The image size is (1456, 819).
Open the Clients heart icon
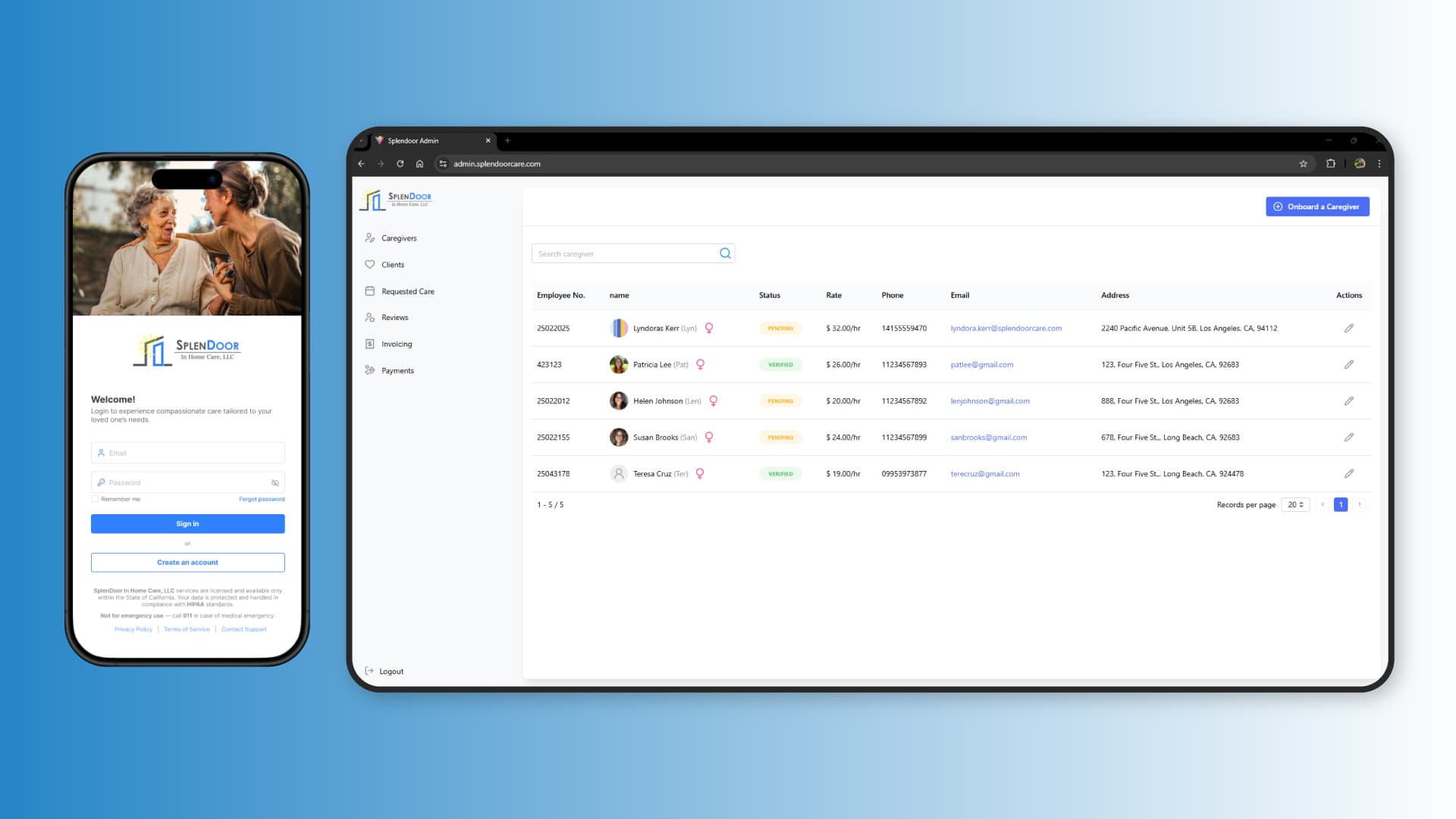(369, 264)
